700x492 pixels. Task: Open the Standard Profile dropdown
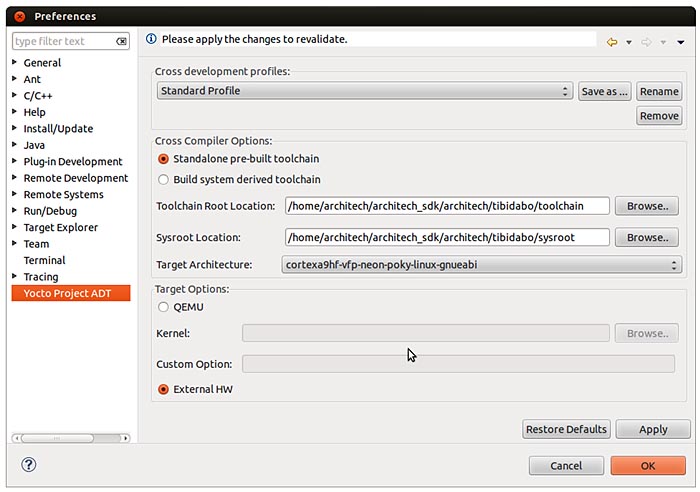coord(365,91)
